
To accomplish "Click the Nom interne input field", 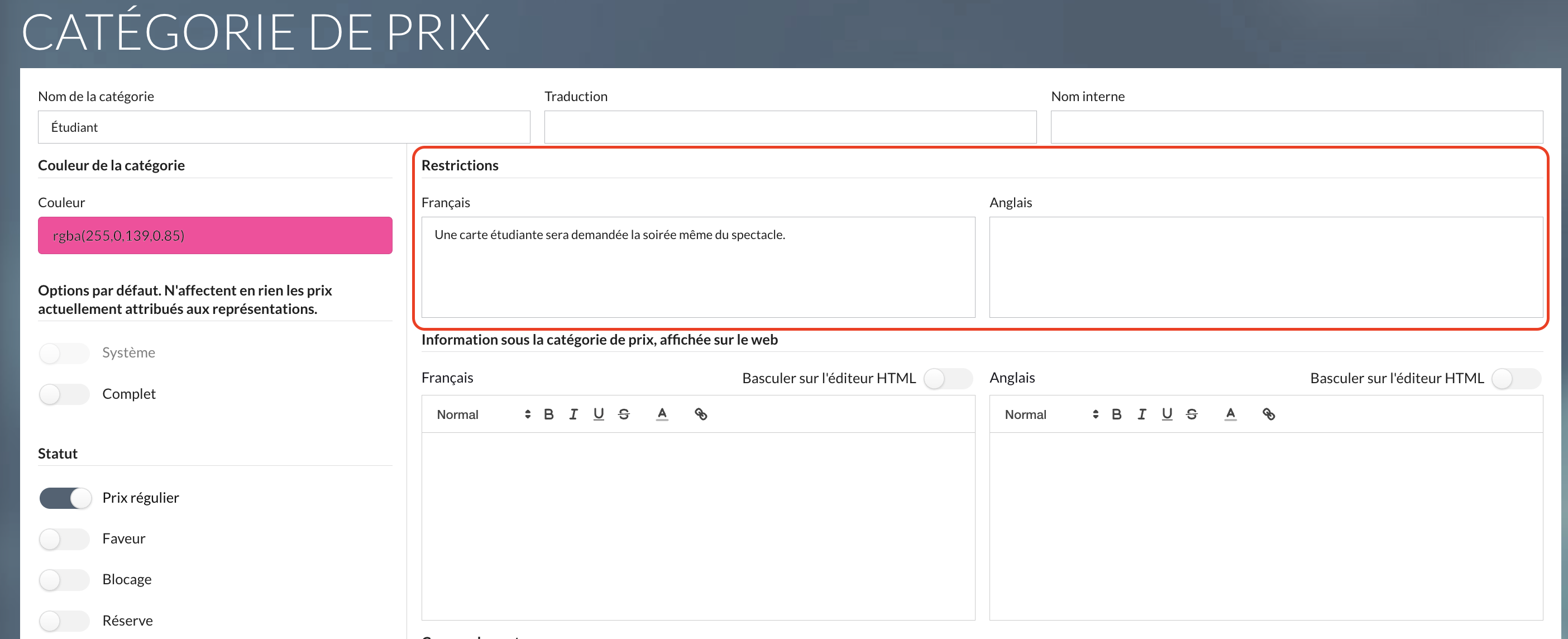I will (x=1297, y=127).
